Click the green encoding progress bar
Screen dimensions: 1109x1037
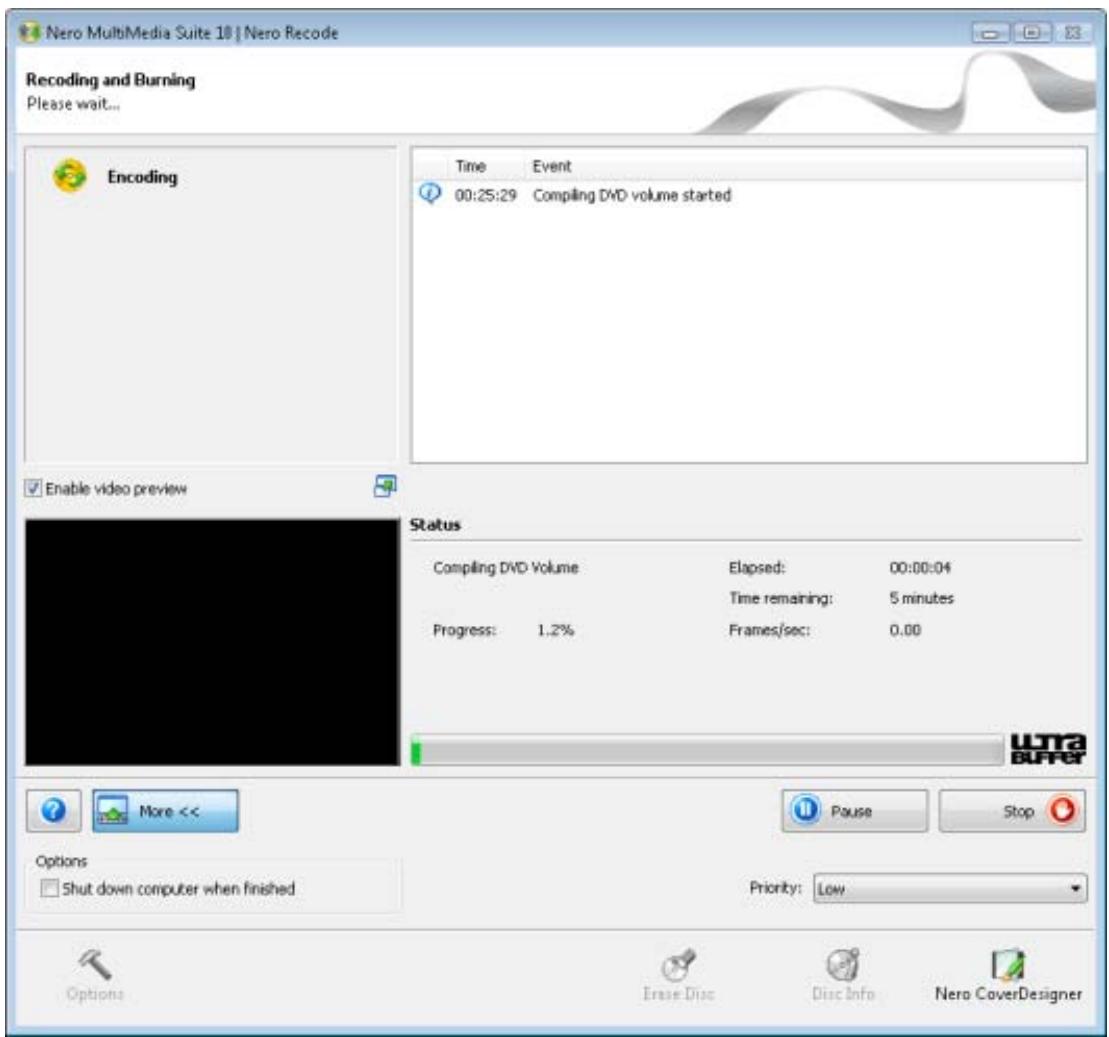click(707, 751)
